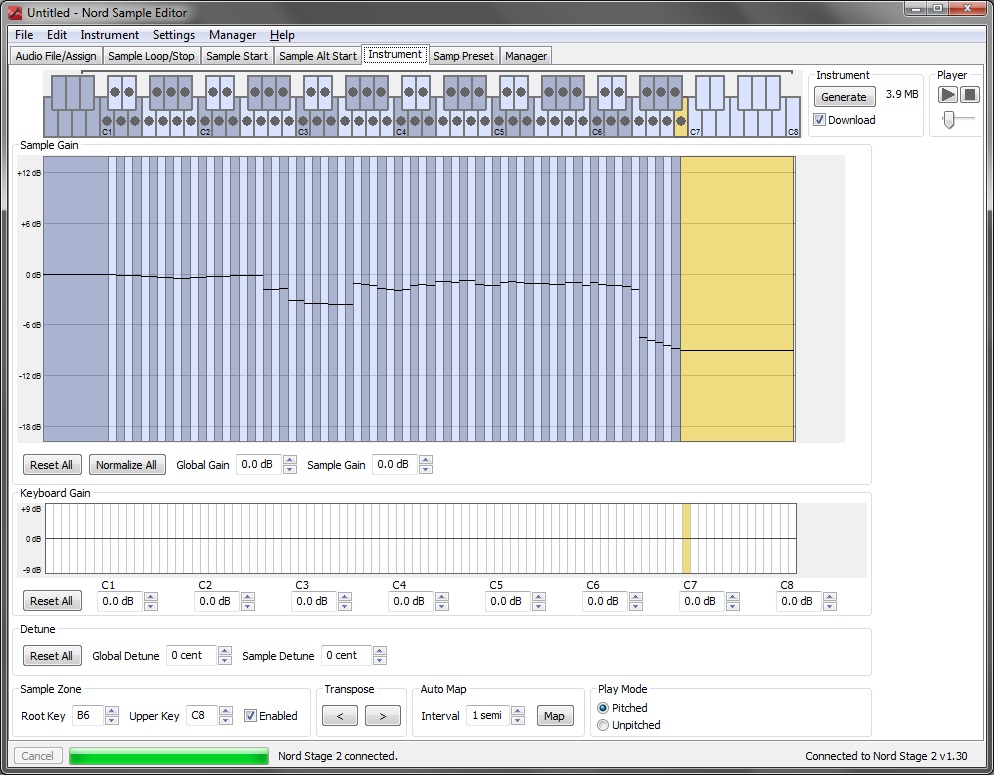Click the yellow key in Keyboard Gain strip
This screenshot has height=775, width=994.
pos(686,539)
